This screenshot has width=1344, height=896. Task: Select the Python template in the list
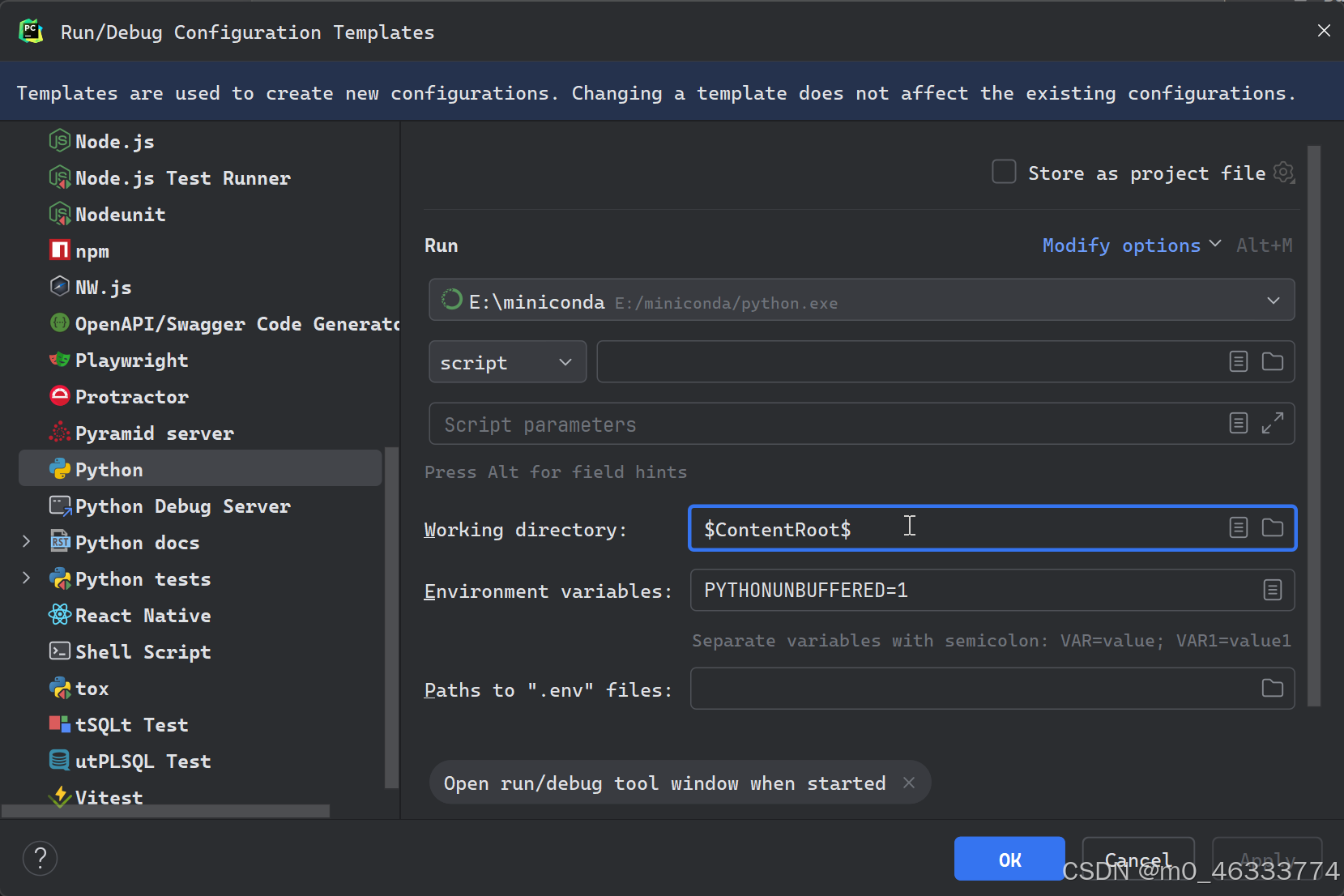[108, 468]
